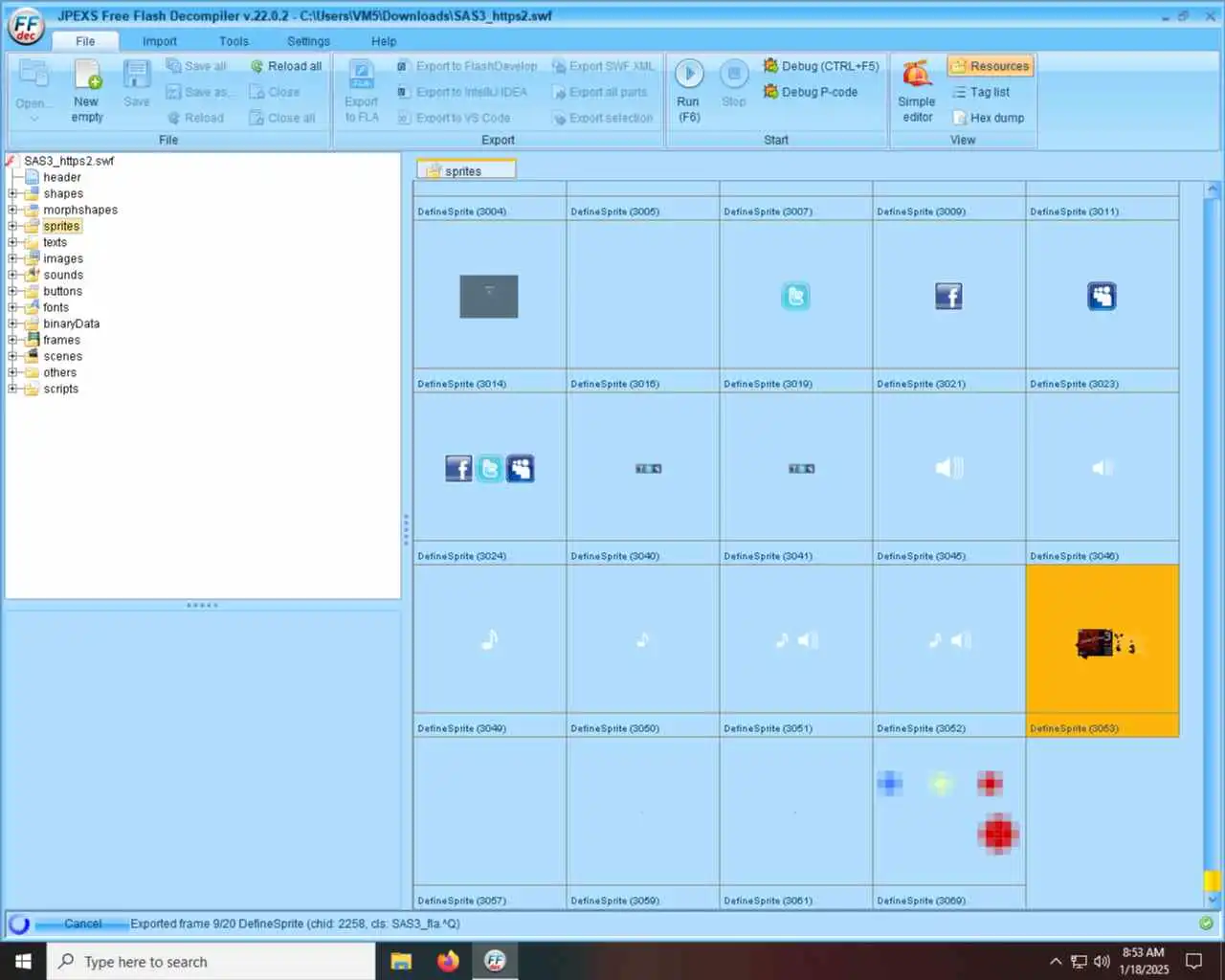Click Export to VS Code
The width and height of the screenshot is (1225, 980).
pos(454,118)
